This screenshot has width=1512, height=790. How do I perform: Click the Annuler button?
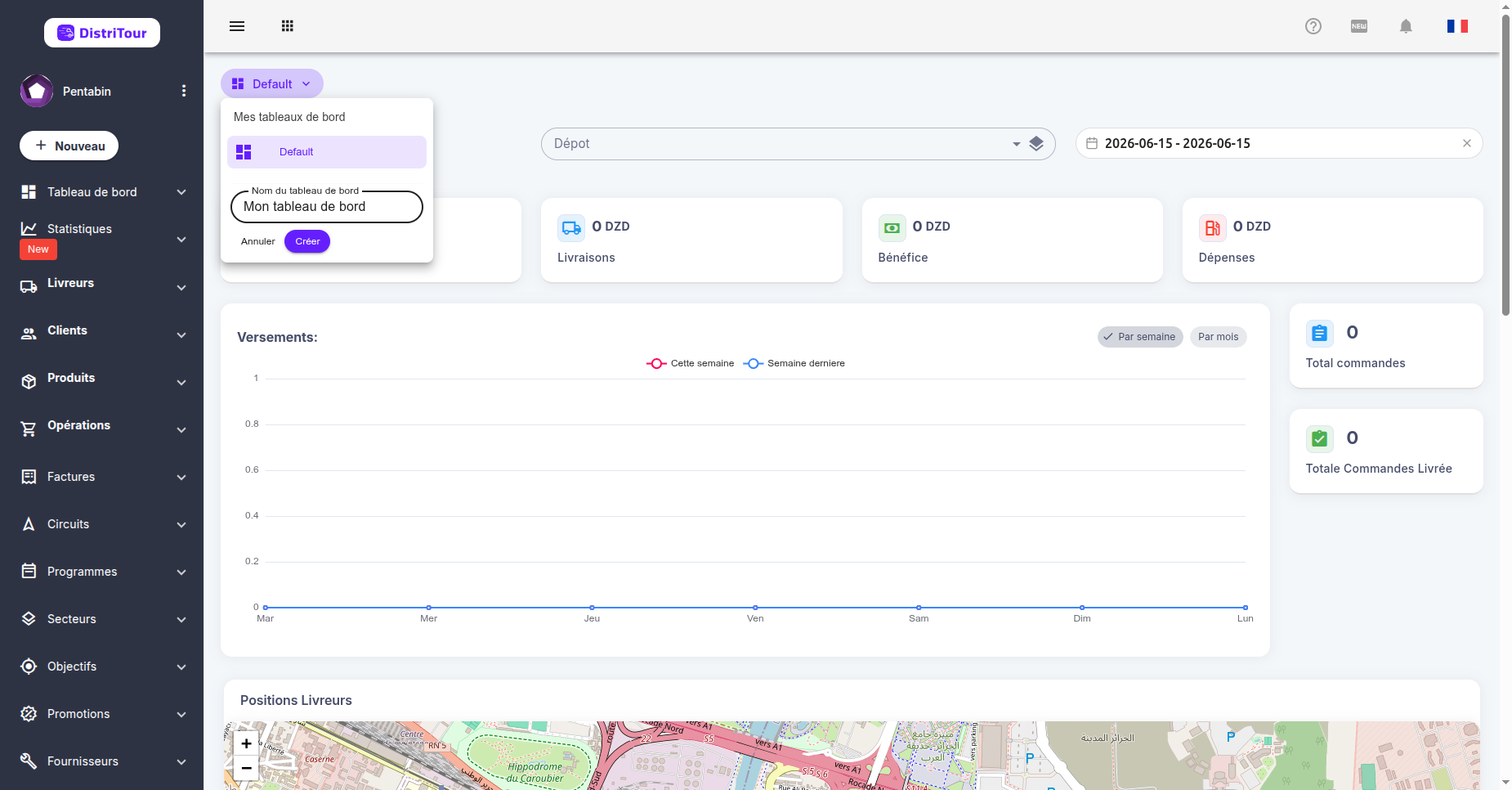pos(258,241)
